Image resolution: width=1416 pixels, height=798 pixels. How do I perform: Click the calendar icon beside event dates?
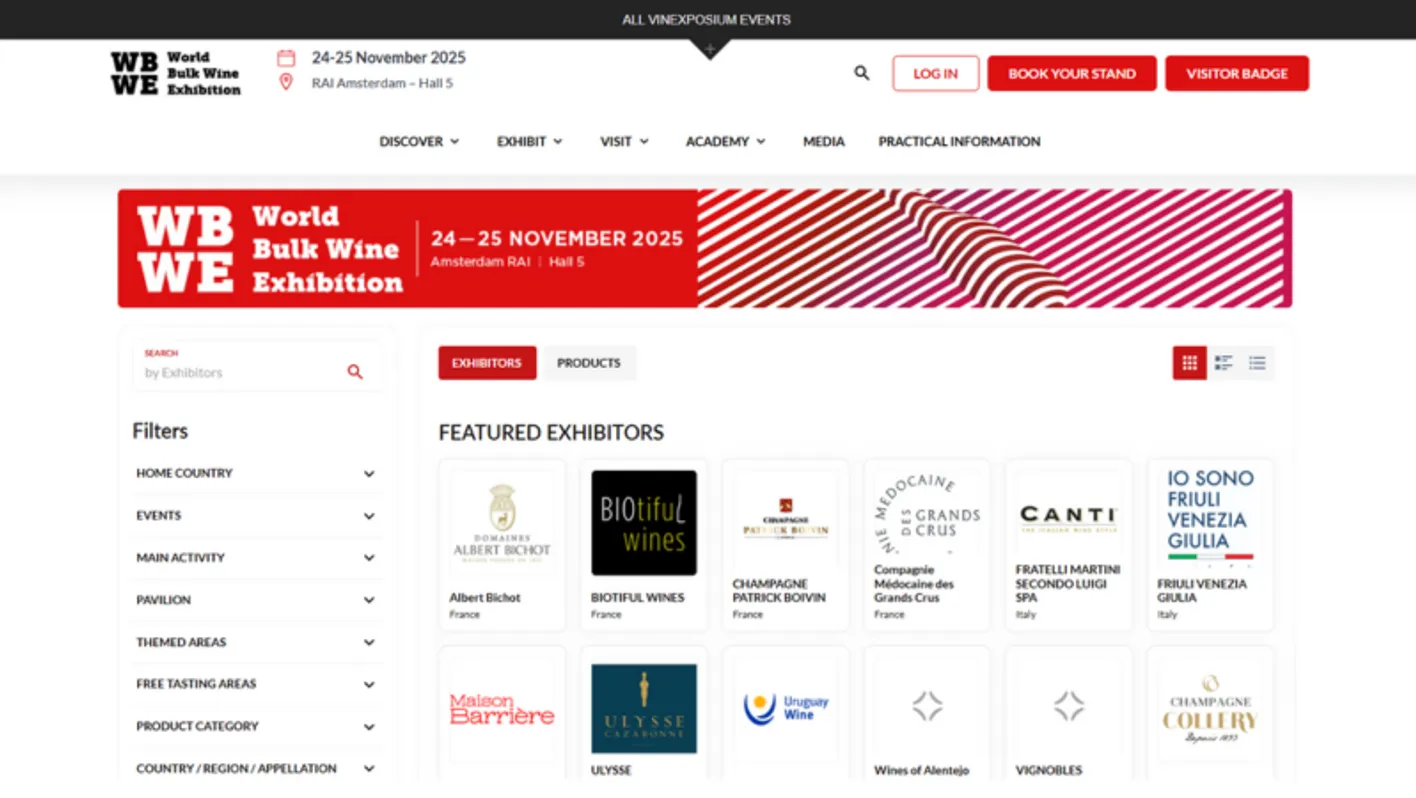tap(286, 58)
